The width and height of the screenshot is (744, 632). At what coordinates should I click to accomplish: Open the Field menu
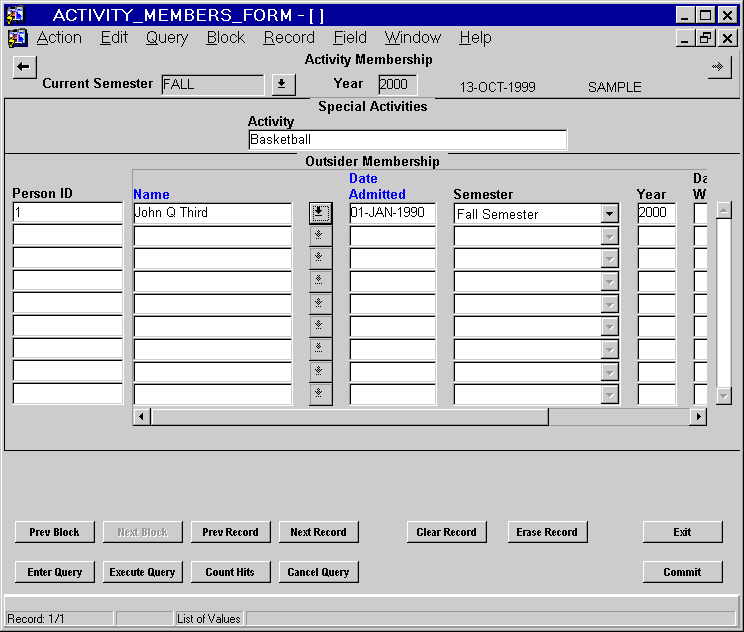pos(350,37)
